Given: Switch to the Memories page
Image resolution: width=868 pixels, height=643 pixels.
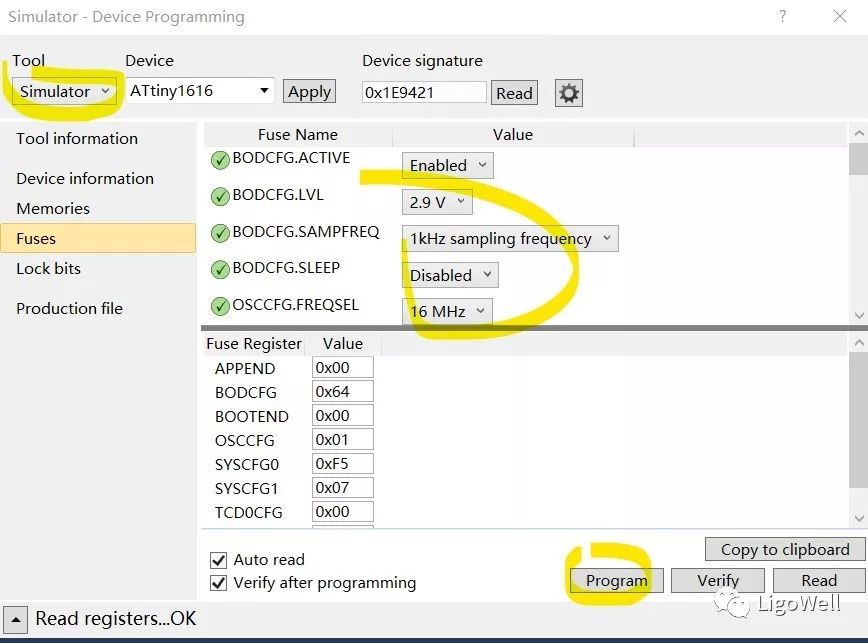Looking at the screenshot, I should point(53,209).
